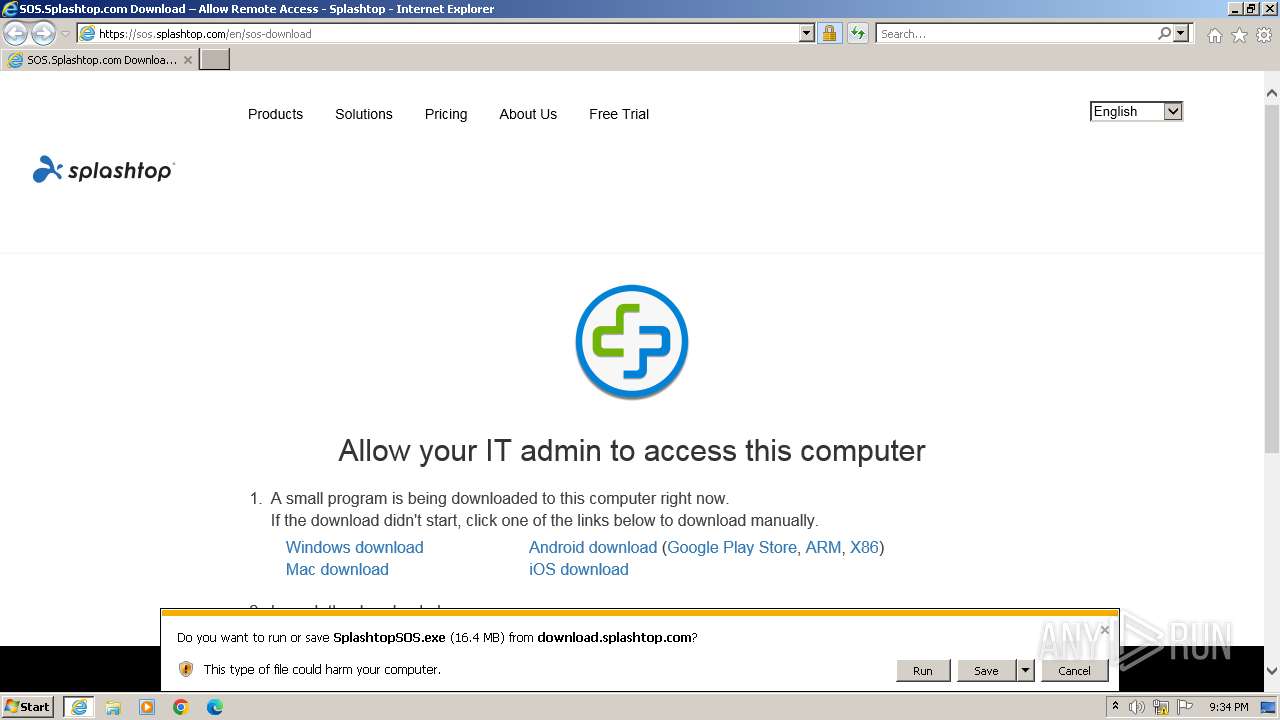Image resolution: width=1280 pixels, height=720 pixels.
Task: Click the security lock icon
Action: (x=829, y=33)
